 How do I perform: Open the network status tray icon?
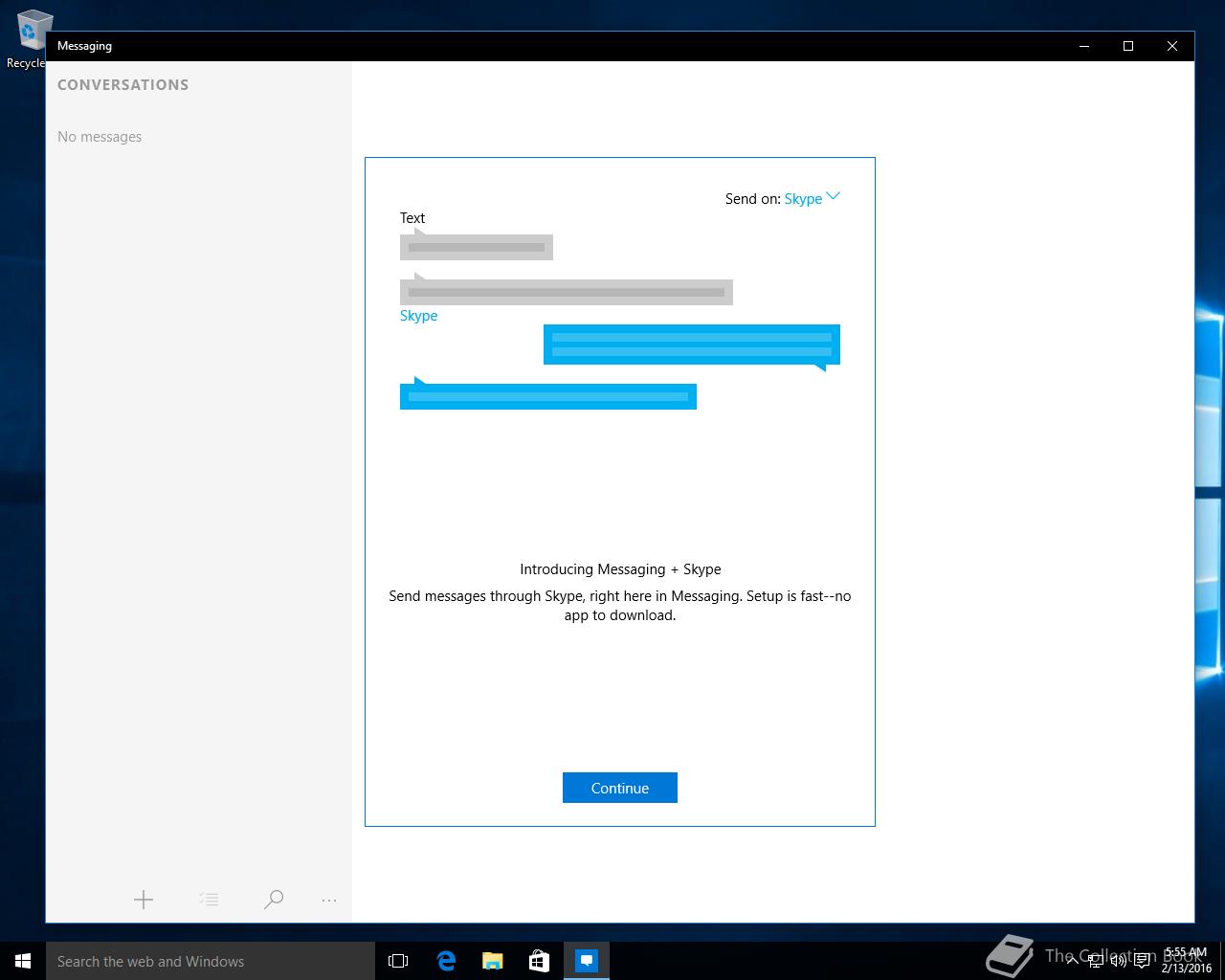1095,961
